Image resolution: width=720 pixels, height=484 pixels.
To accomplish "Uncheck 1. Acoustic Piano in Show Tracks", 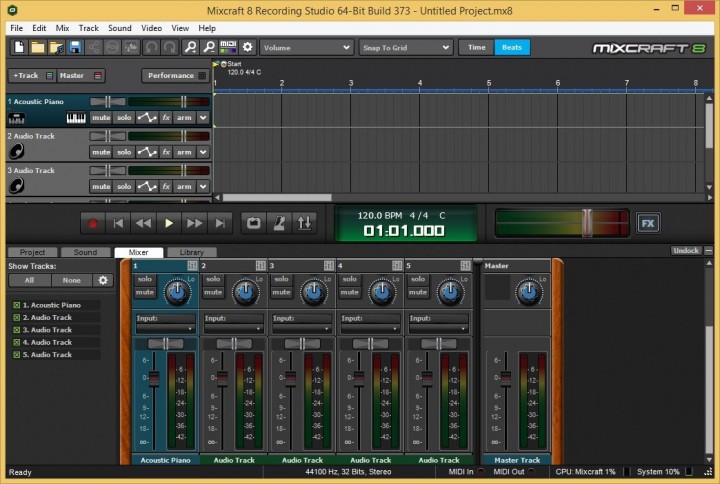I will (x=17, y=305).
